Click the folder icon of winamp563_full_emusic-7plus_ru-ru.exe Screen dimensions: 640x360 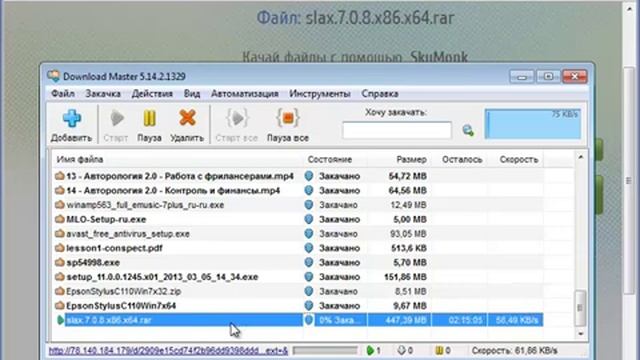(x=60, y=205)
